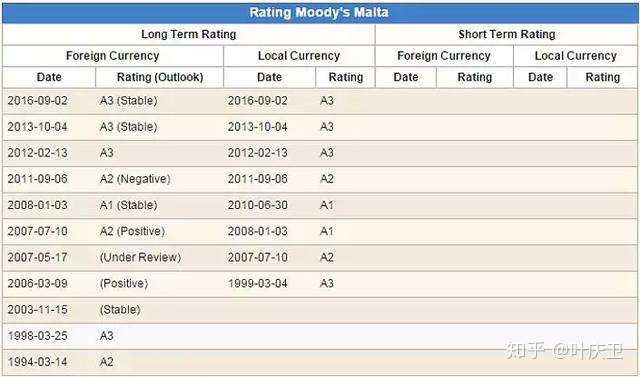The image size is (640, 377).
Task: Click Foreign Currency under Long Term Rating
Action: coord(113,56)
